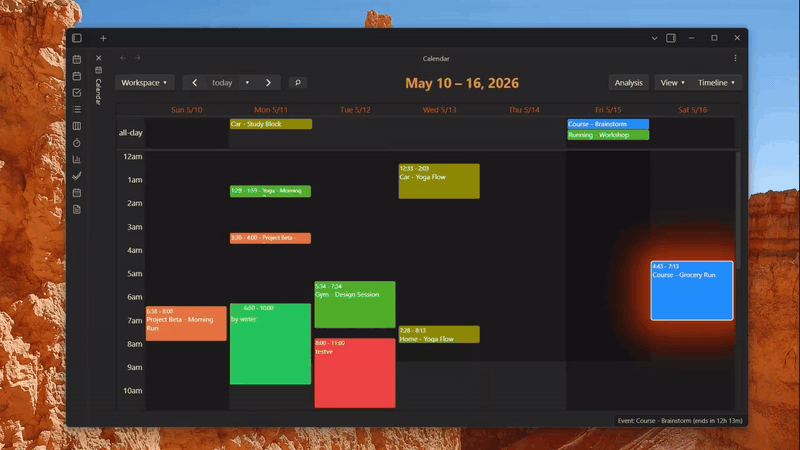The image size is (800, 450).
Task: Click the all-day row label
Action: [x=131, y=133]
